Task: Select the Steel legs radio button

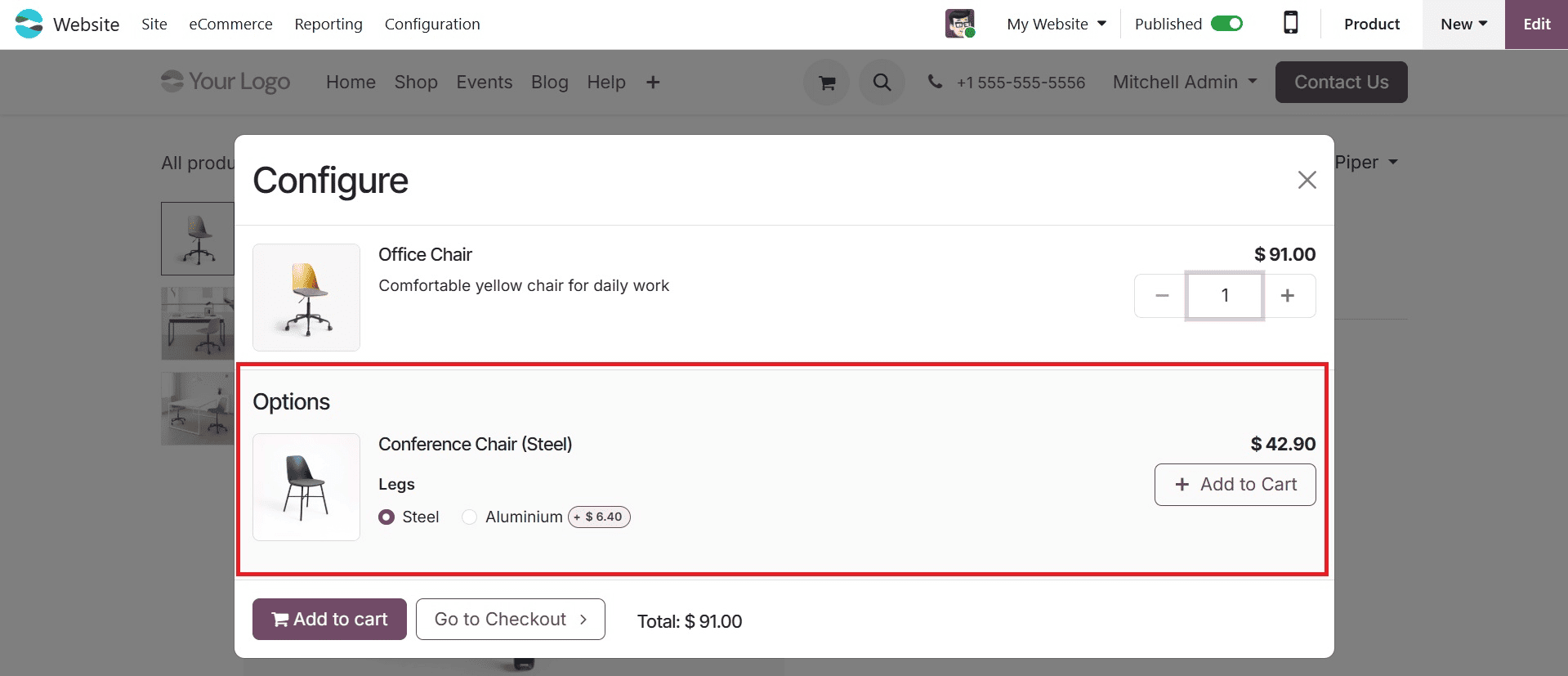Action: 386,517
